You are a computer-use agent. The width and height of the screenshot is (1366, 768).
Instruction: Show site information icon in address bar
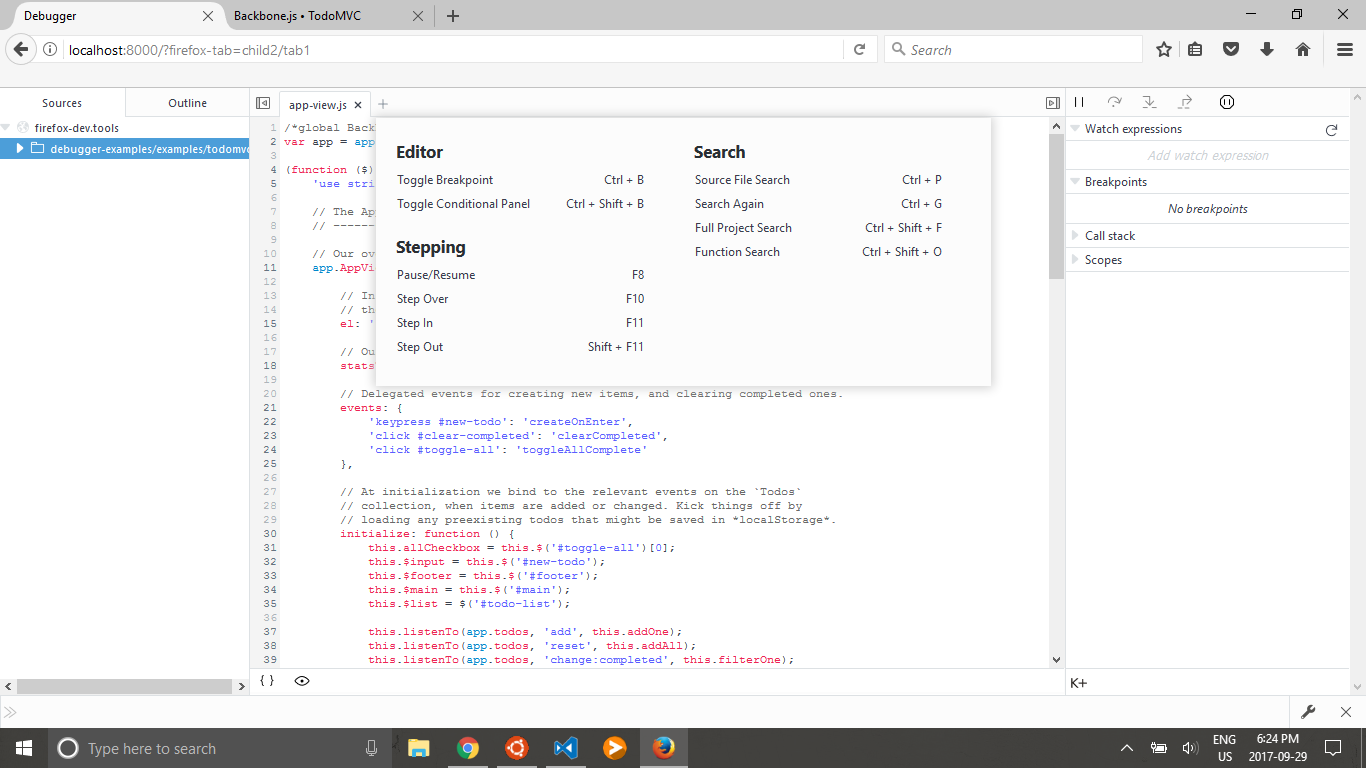(x=50, y=50)
